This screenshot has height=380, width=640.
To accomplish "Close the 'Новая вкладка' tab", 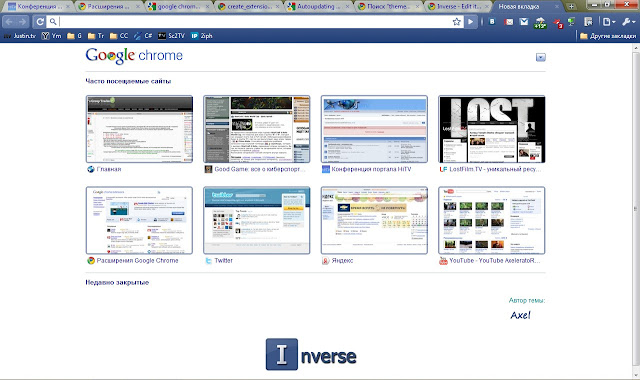I will 556,7.
